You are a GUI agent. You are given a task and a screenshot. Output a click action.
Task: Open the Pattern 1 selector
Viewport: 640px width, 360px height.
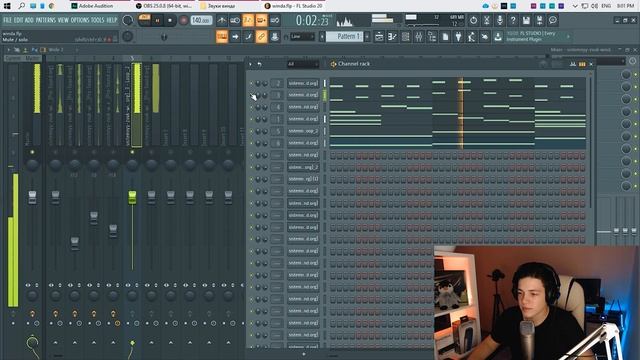coord(345,37)
